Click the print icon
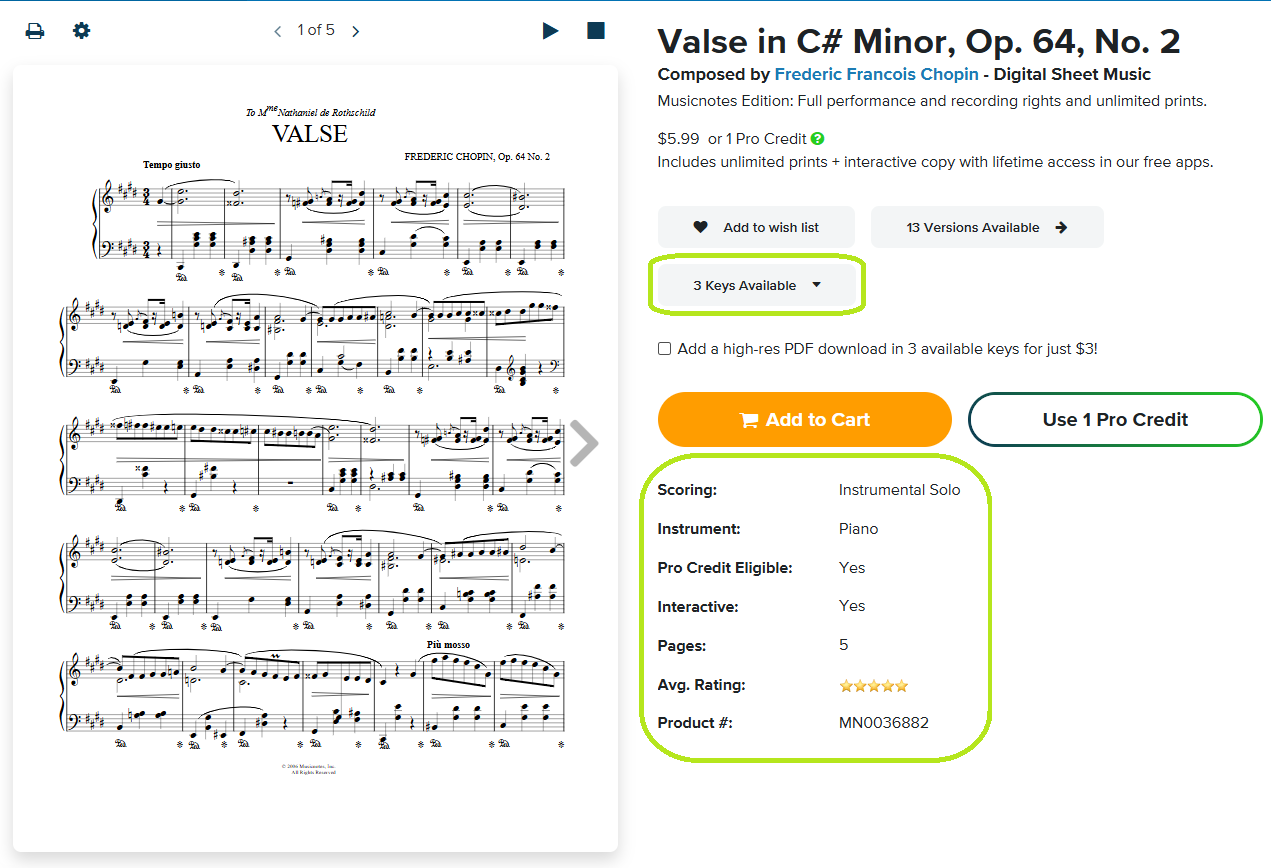 pyautogui.click(x=35, y=31)
